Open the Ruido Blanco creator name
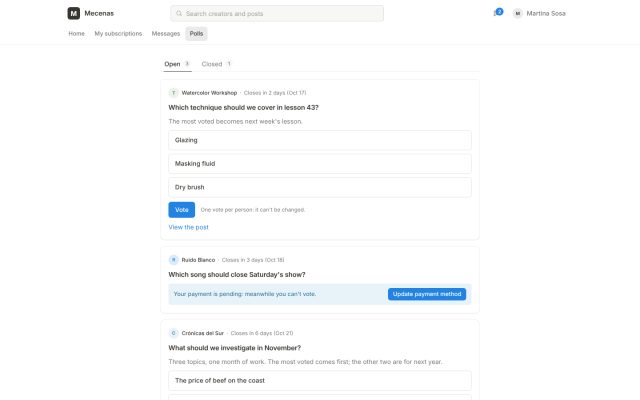The width and height of the screenshot is (640, 400). tap(198, 260)
